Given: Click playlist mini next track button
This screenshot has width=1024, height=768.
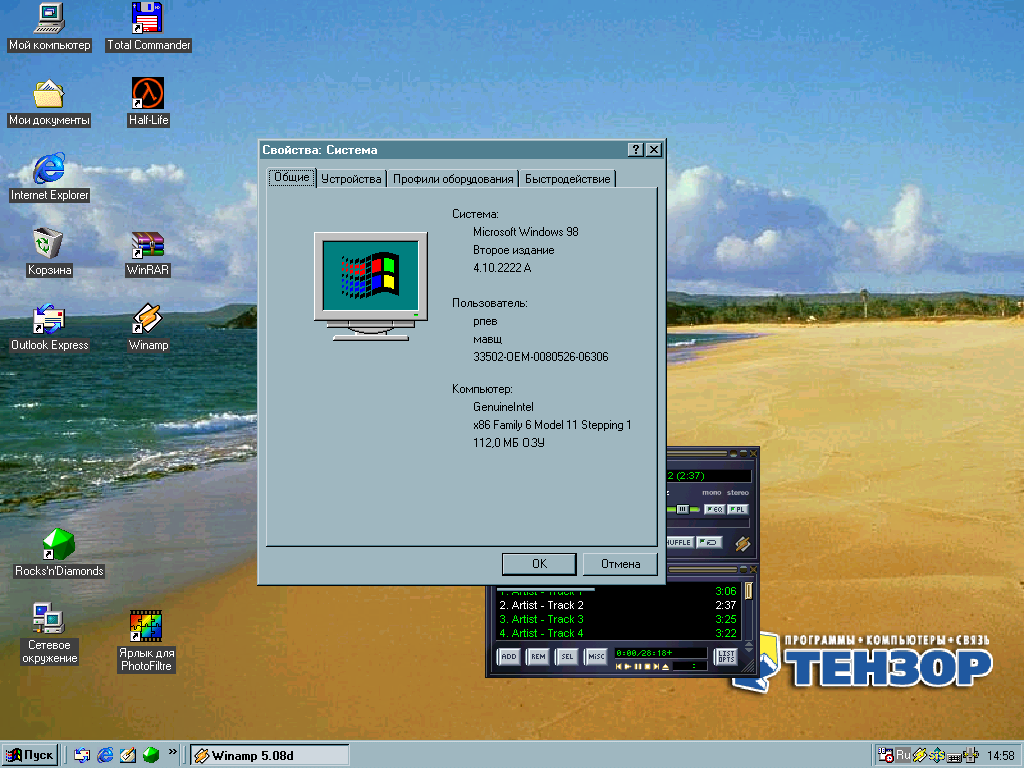Looking at the screenshot, I should tap(656, 667).
